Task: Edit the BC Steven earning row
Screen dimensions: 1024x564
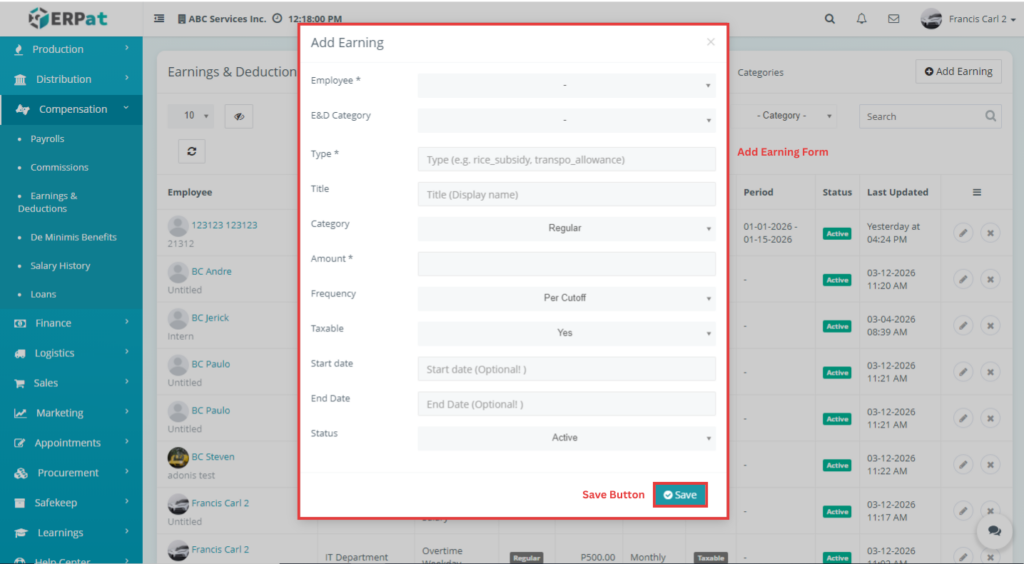Action: (963, 465)
